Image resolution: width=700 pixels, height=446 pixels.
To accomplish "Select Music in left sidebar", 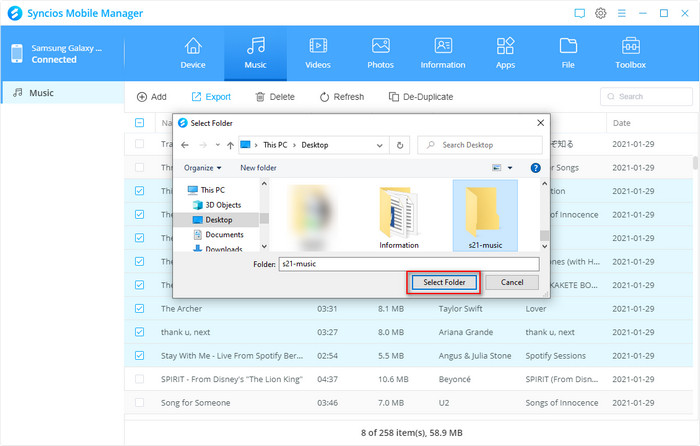I will coord(63,93).
